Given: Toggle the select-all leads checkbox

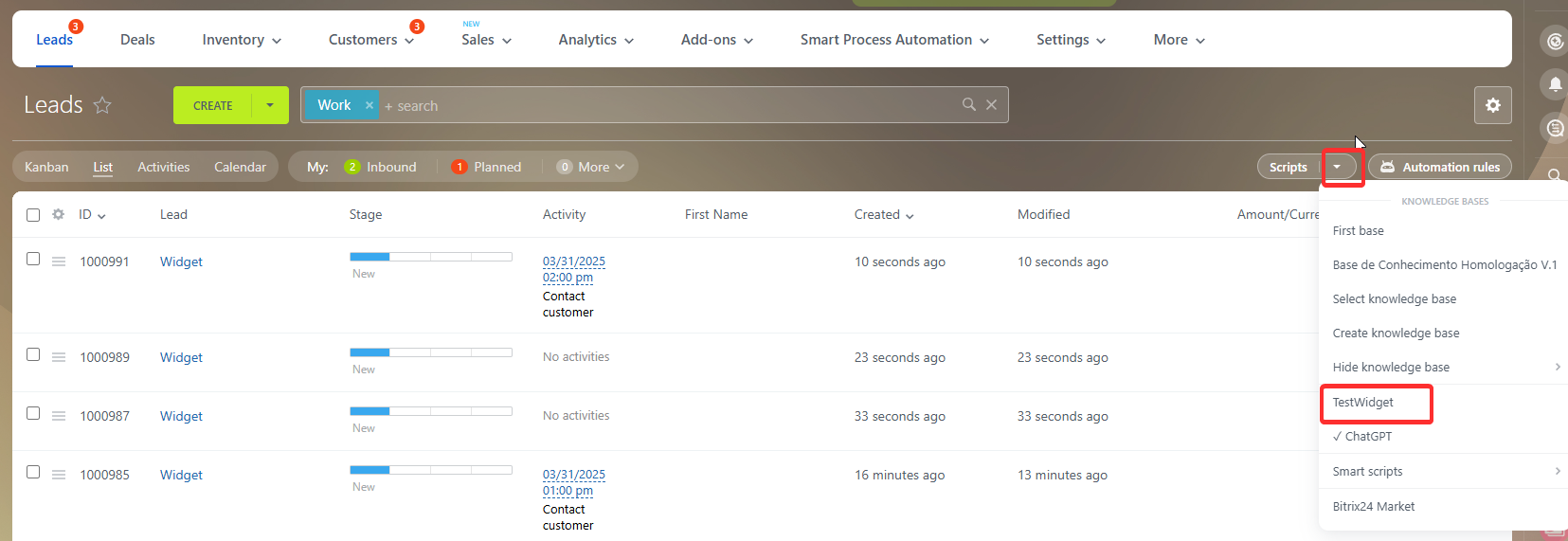Looking at the screenshot, I should pyautogui.click(x=33, y=215).
